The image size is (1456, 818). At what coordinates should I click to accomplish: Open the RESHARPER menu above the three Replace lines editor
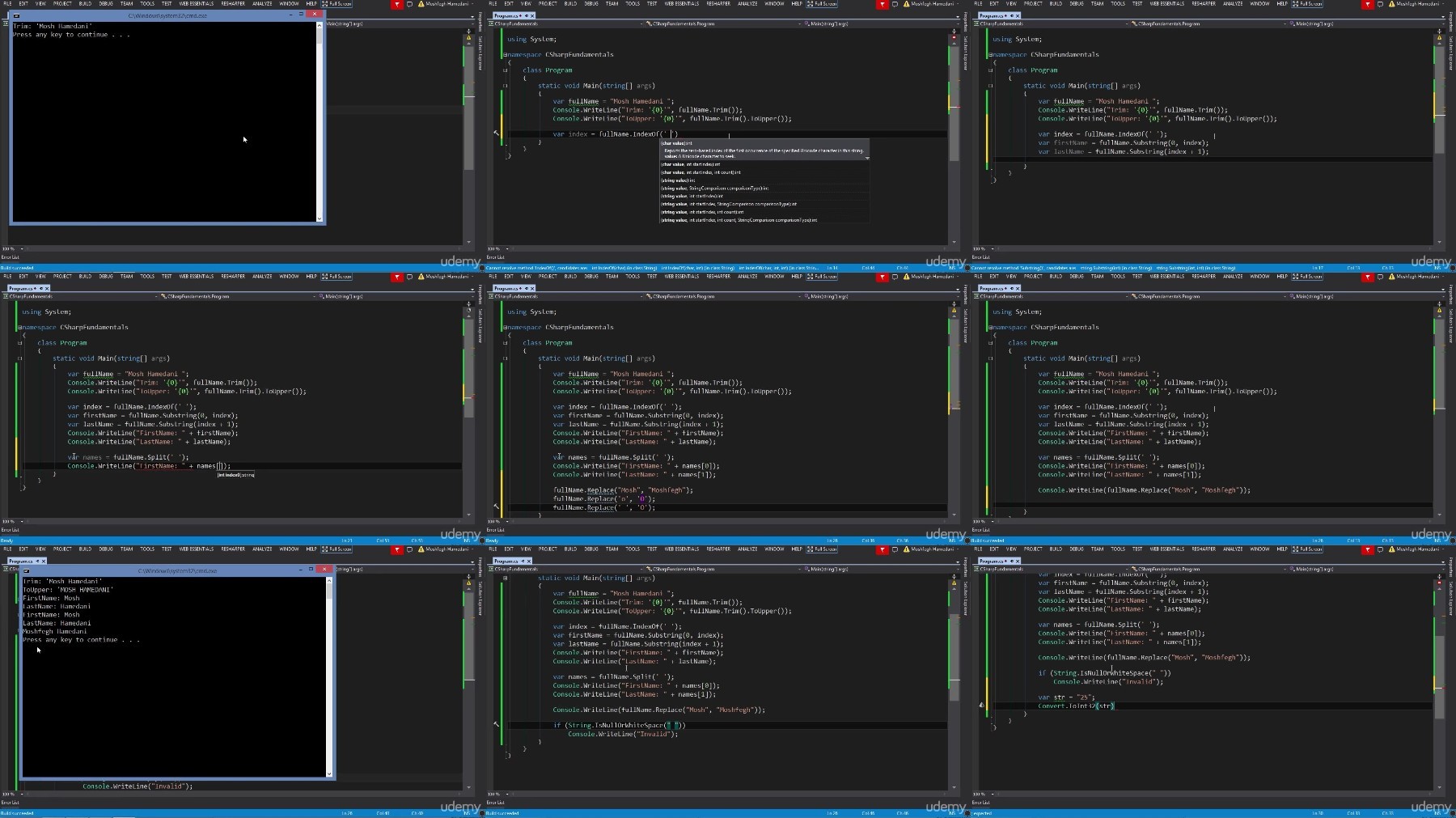(718, 277)
